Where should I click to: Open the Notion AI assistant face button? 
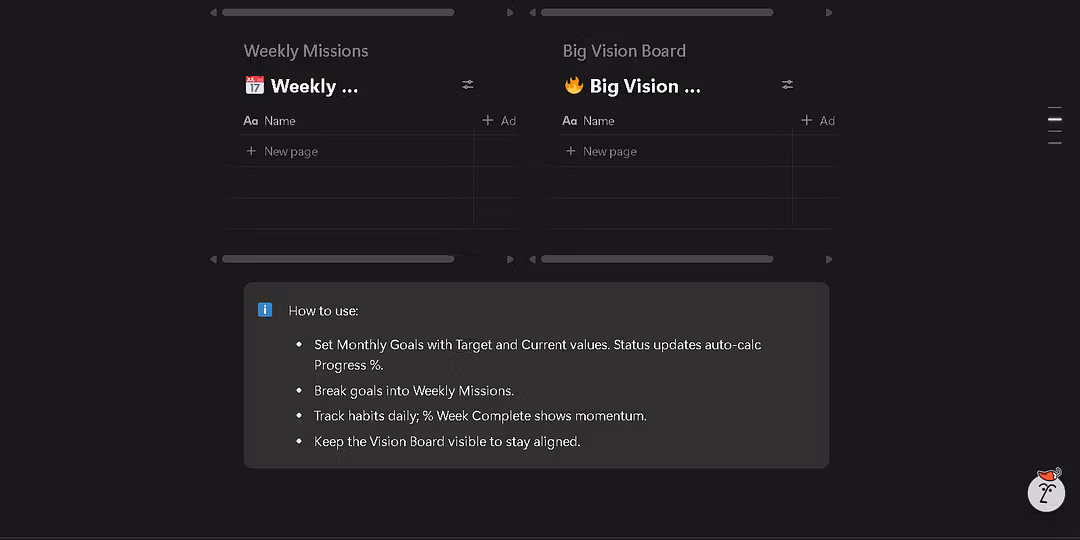coord(1046,491)
